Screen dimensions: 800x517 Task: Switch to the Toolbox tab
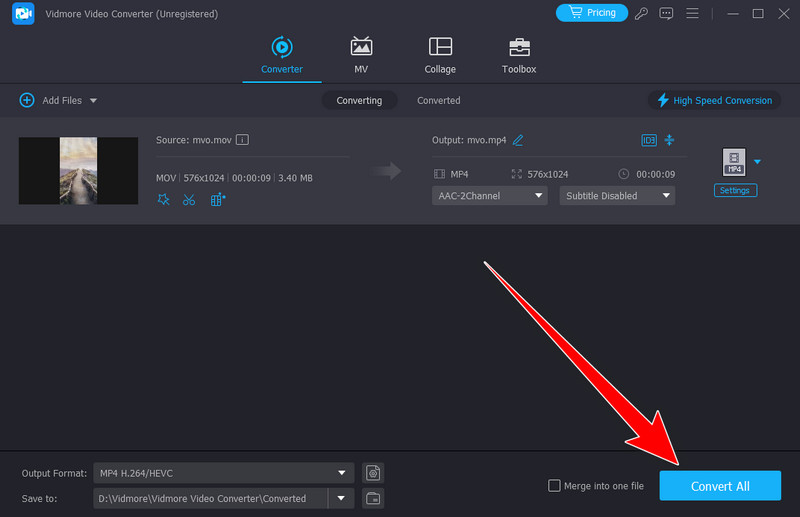tap(519, 56)
